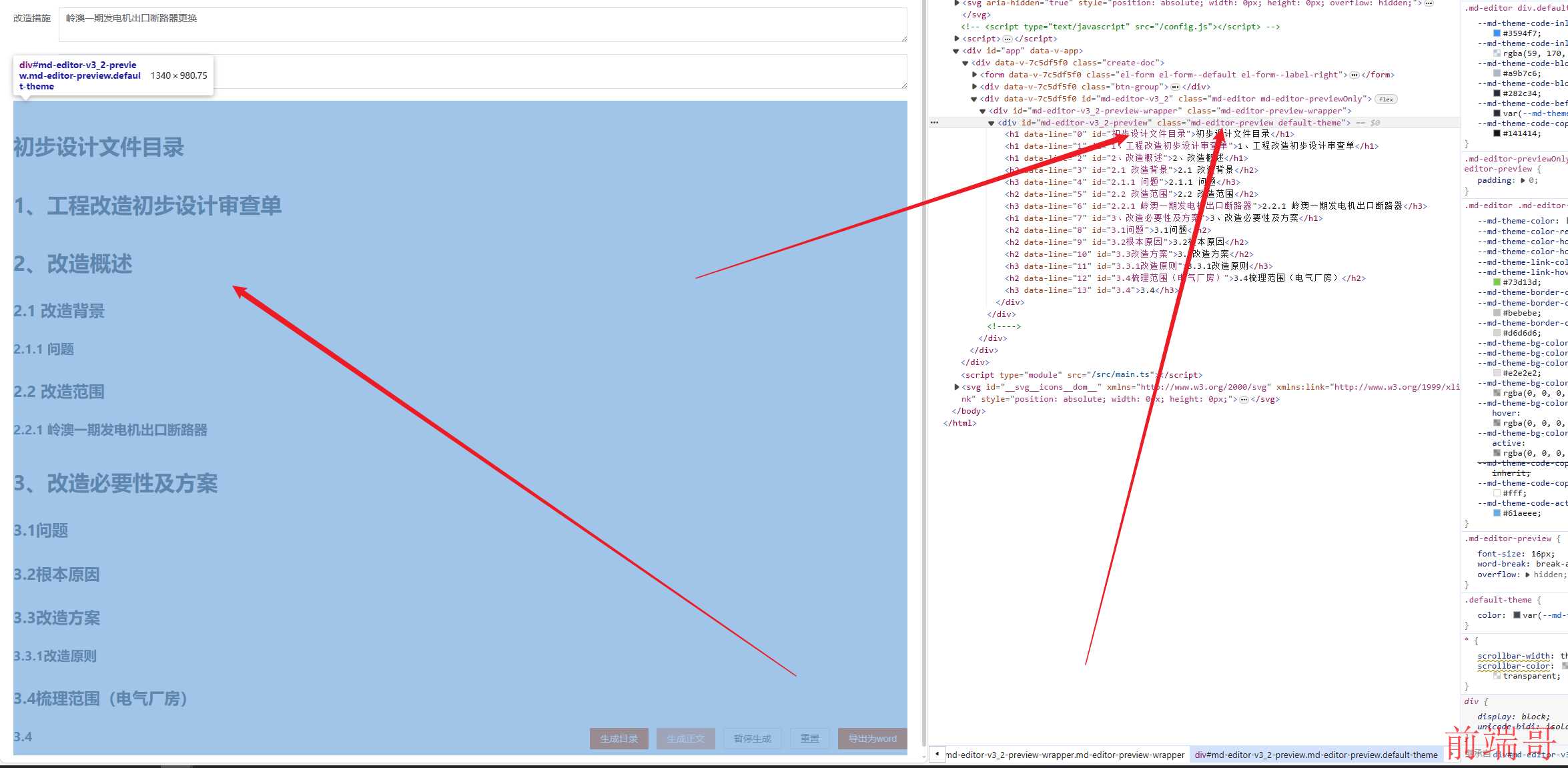Select the h3 data-line="6" DOM row

click(x=1216, y=206)
